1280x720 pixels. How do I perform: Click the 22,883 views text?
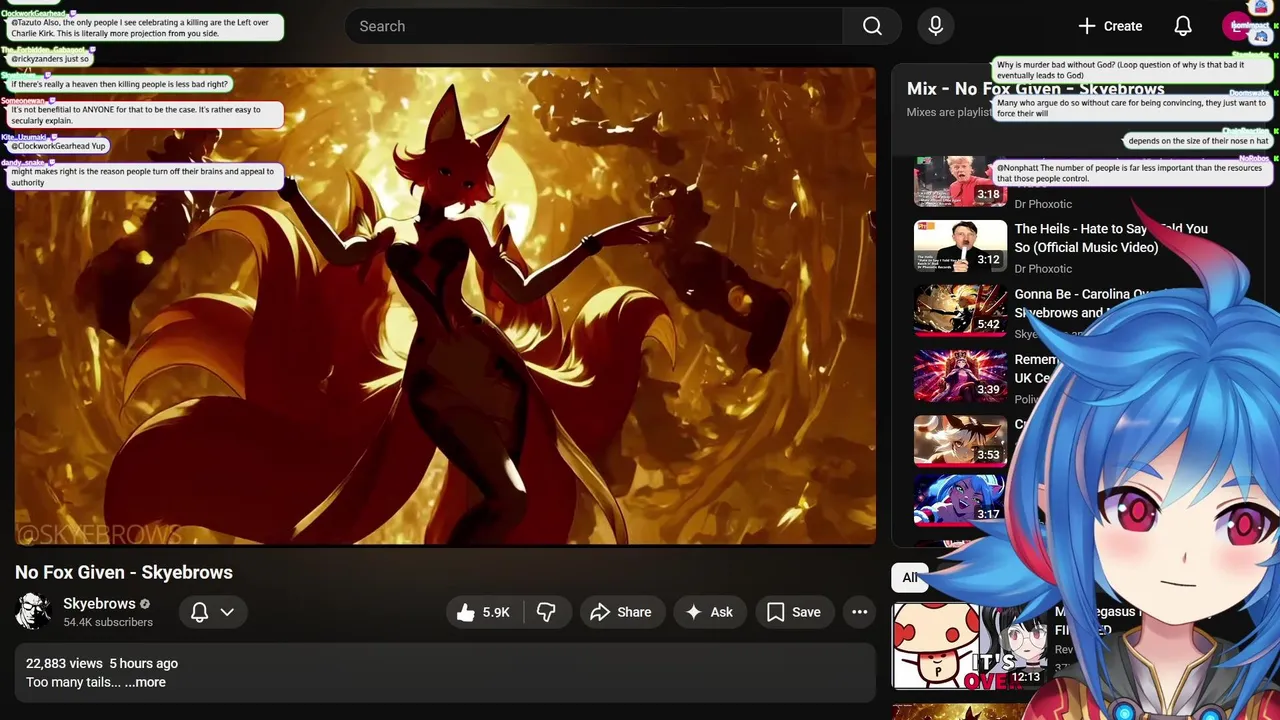click(64, 663)
